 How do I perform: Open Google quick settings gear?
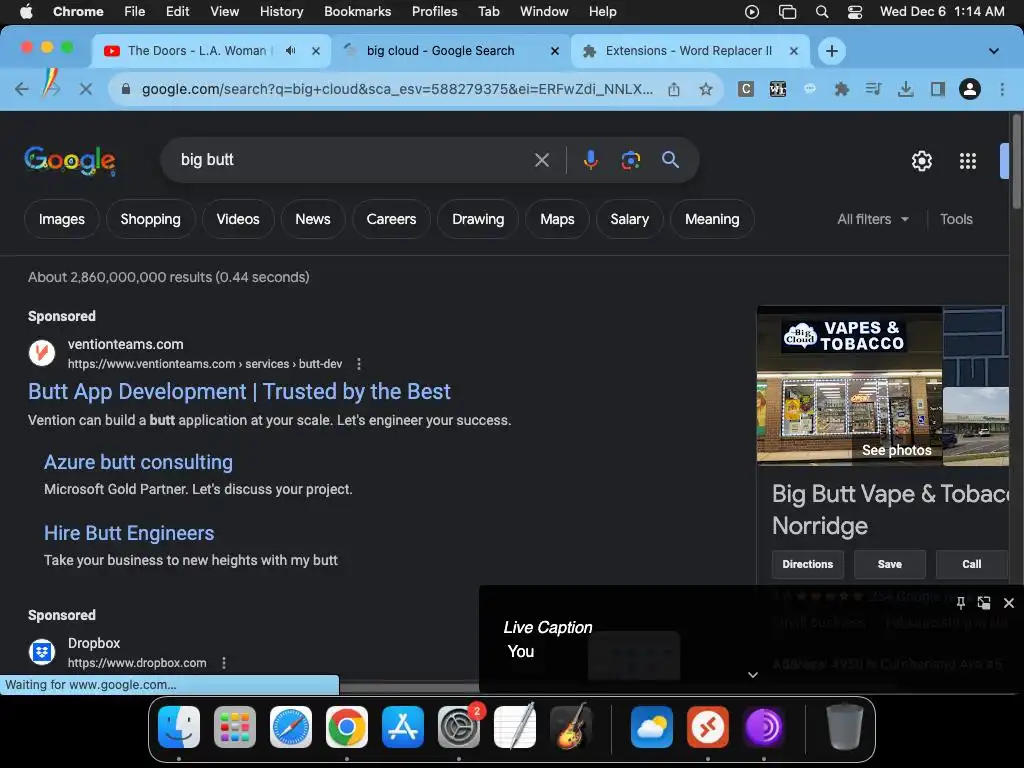pyautogui.click(x=921, y=161)
